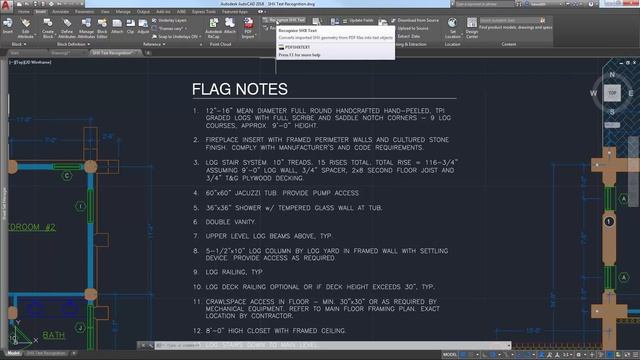Click in the command line input

pyautogui.click(x=333, y=346)
